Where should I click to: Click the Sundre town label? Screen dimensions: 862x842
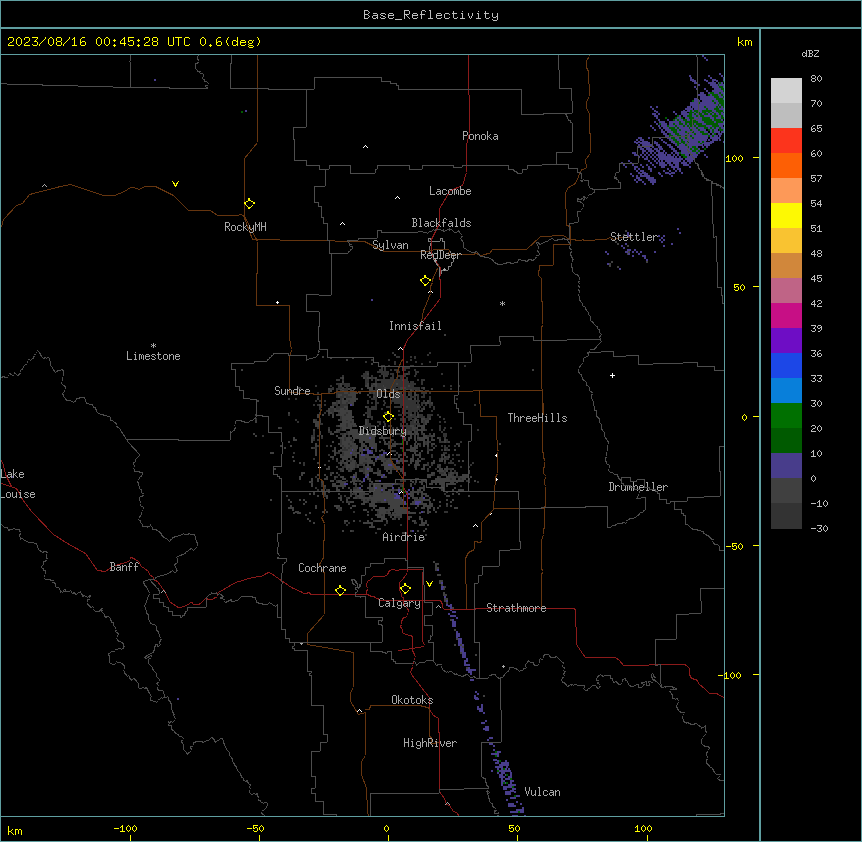292,391
